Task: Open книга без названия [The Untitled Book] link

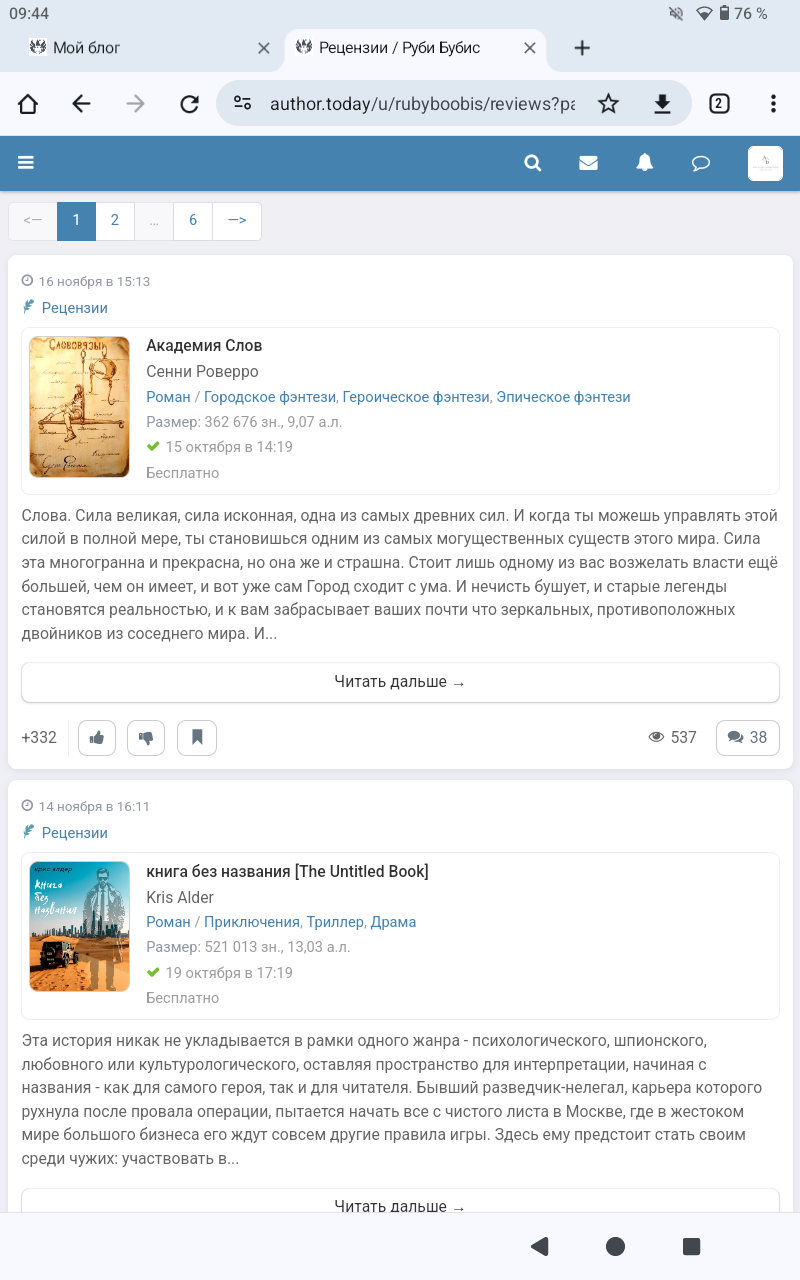Action: tap(287, 872)
